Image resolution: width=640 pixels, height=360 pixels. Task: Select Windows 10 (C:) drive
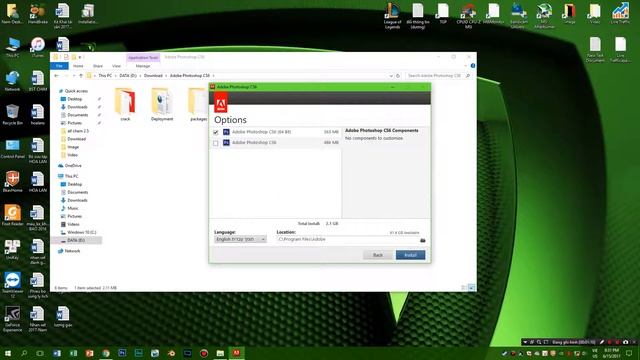point(82,232)
